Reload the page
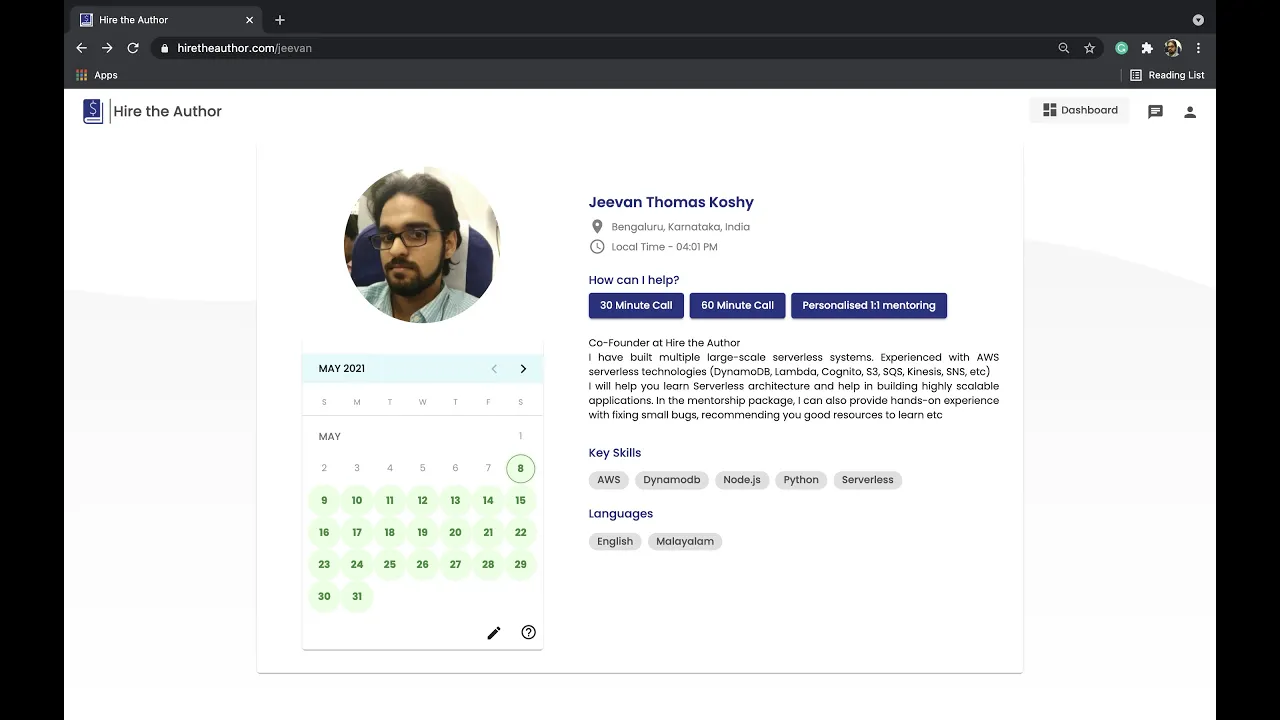 pos(133,48)
